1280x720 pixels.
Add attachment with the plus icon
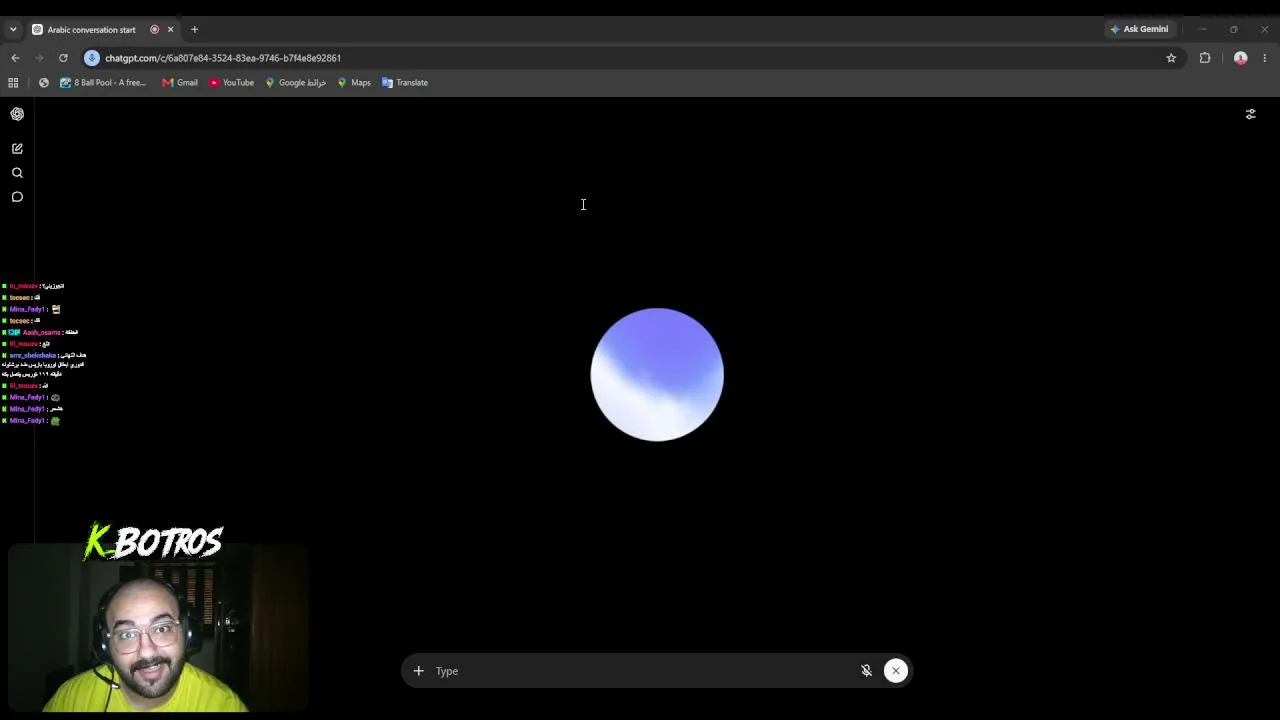click(x=418, y=671)
